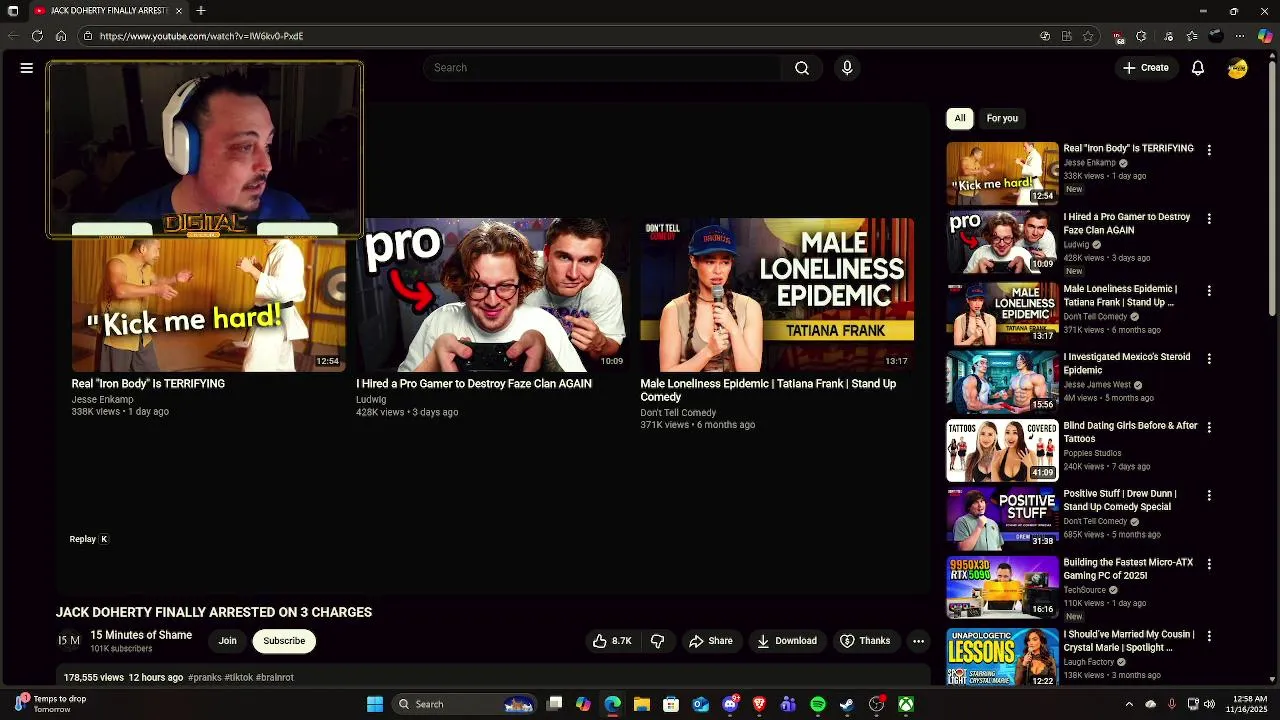Click the Create button
The width and height of the screenshot is (1280, 720).
click(1145, 68)
